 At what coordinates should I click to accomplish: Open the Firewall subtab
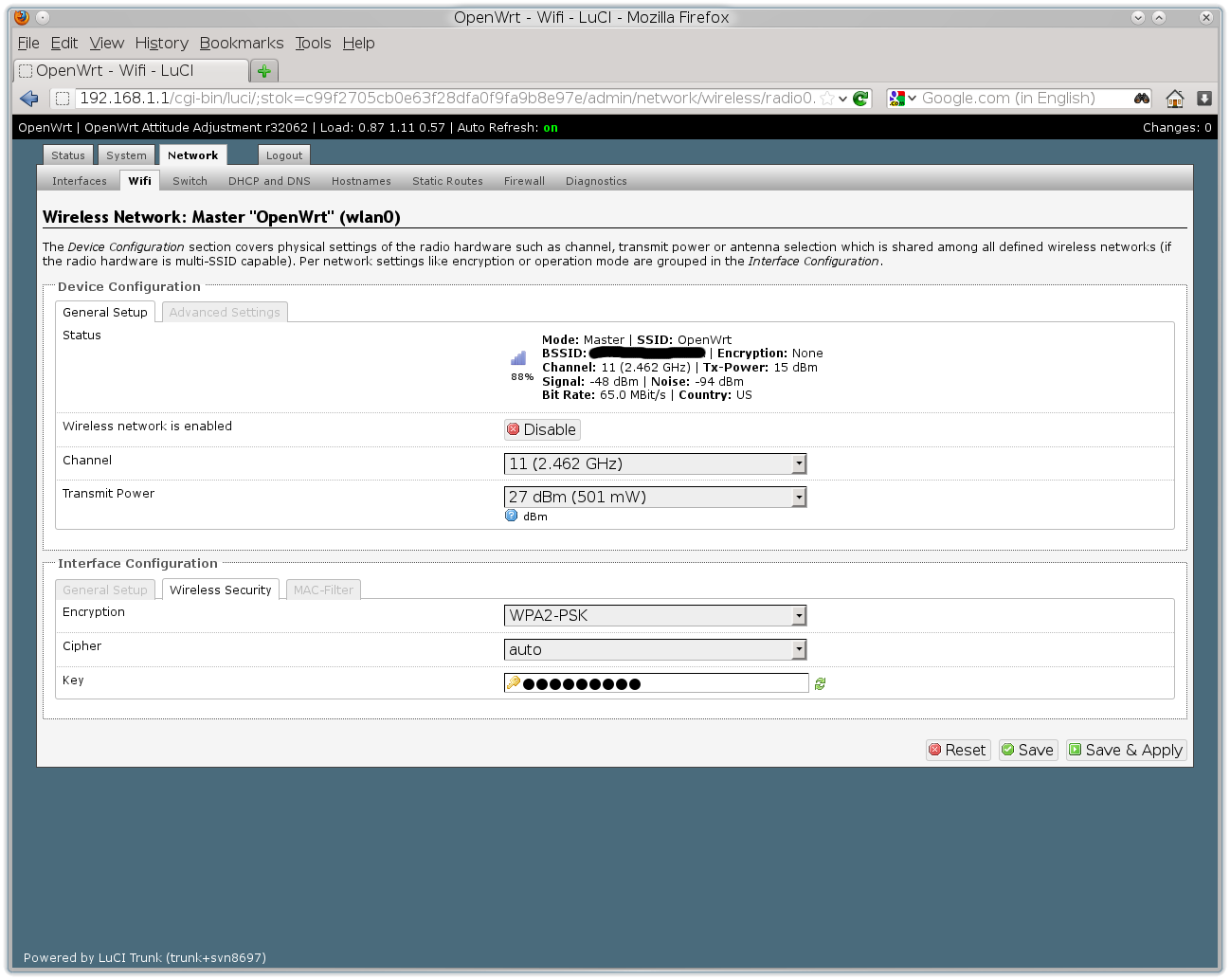pos(524,181)
